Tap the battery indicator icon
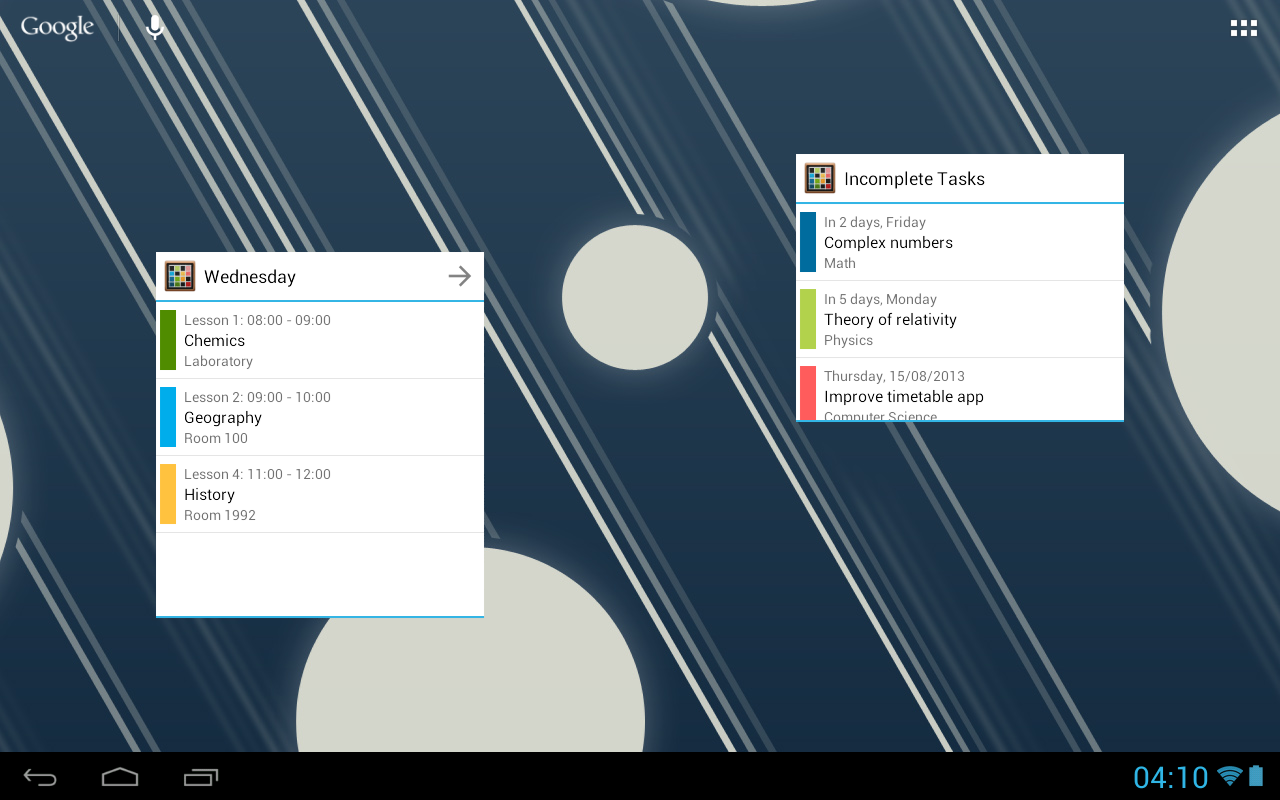This screenshot has width=1280, height=800. [x=1258, y=777]
